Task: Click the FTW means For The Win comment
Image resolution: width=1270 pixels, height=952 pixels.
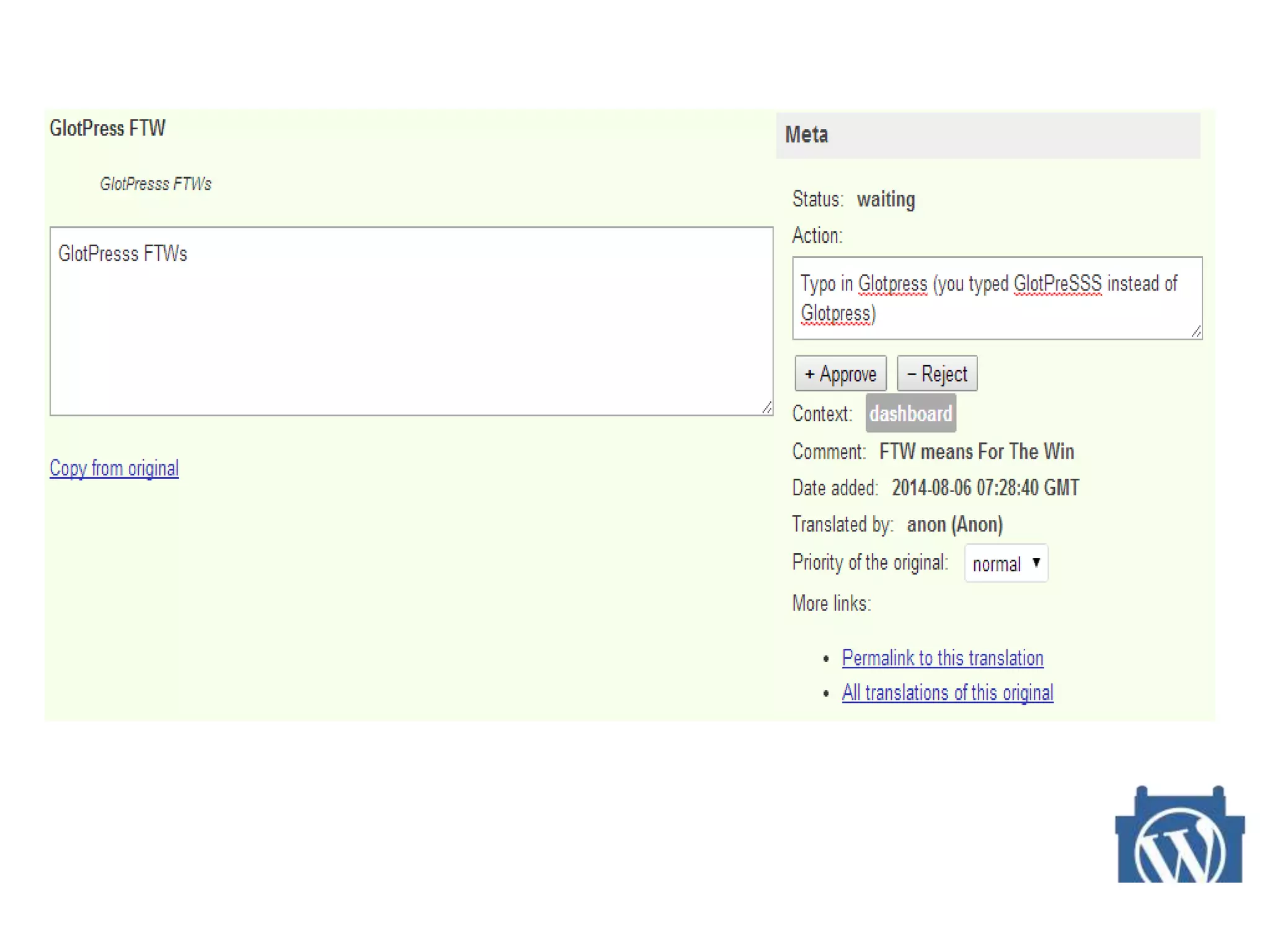Action: pyautogui.click(x=976, y=452)
